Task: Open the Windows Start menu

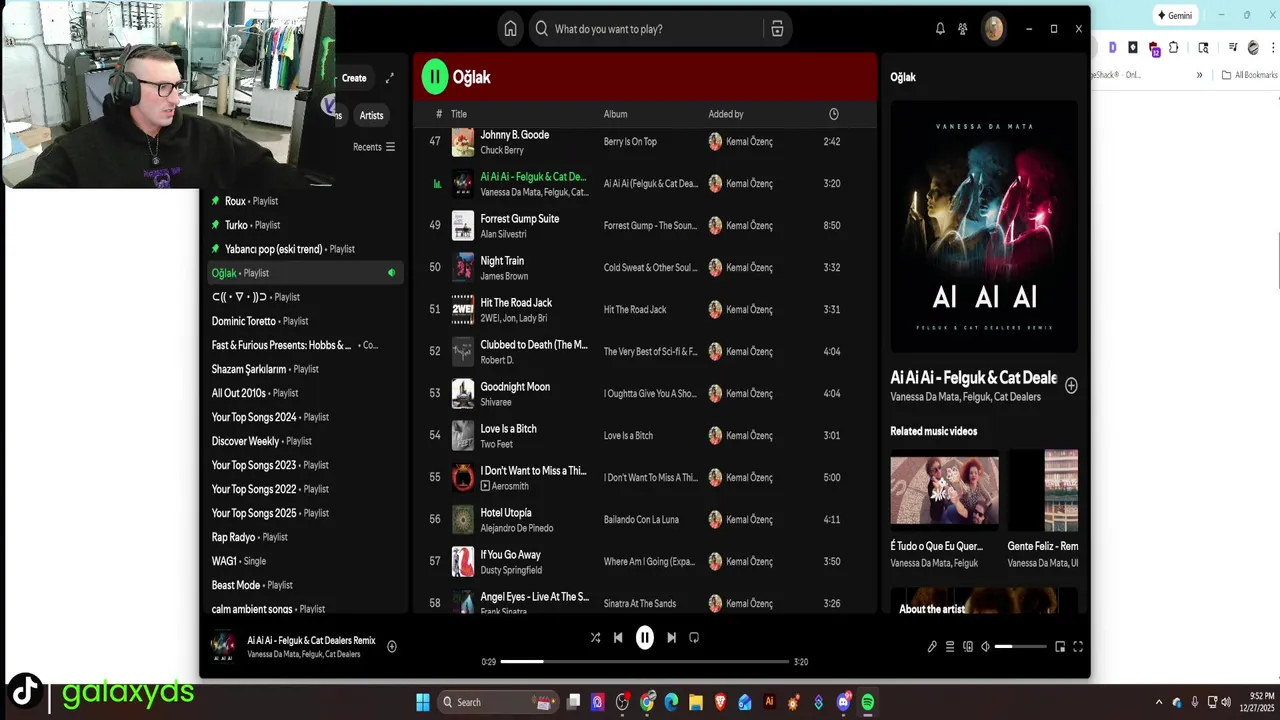Action: click(423, 702)
